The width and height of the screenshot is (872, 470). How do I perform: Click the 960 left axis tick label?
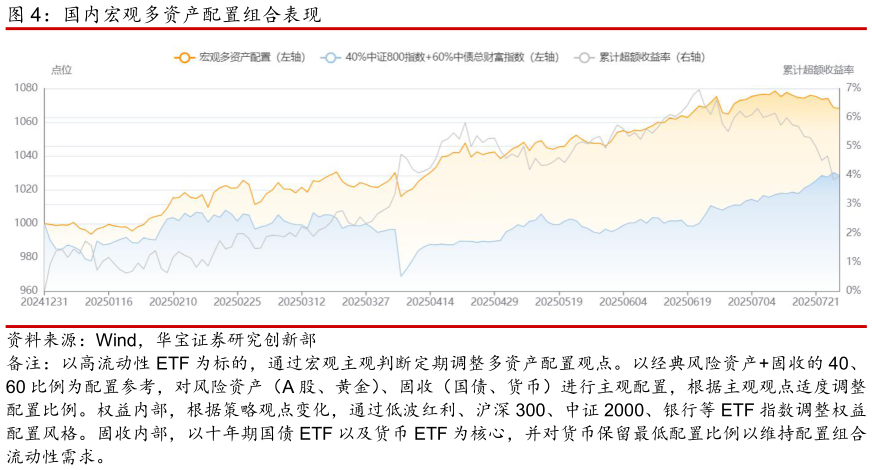click(x=29, y=291)
